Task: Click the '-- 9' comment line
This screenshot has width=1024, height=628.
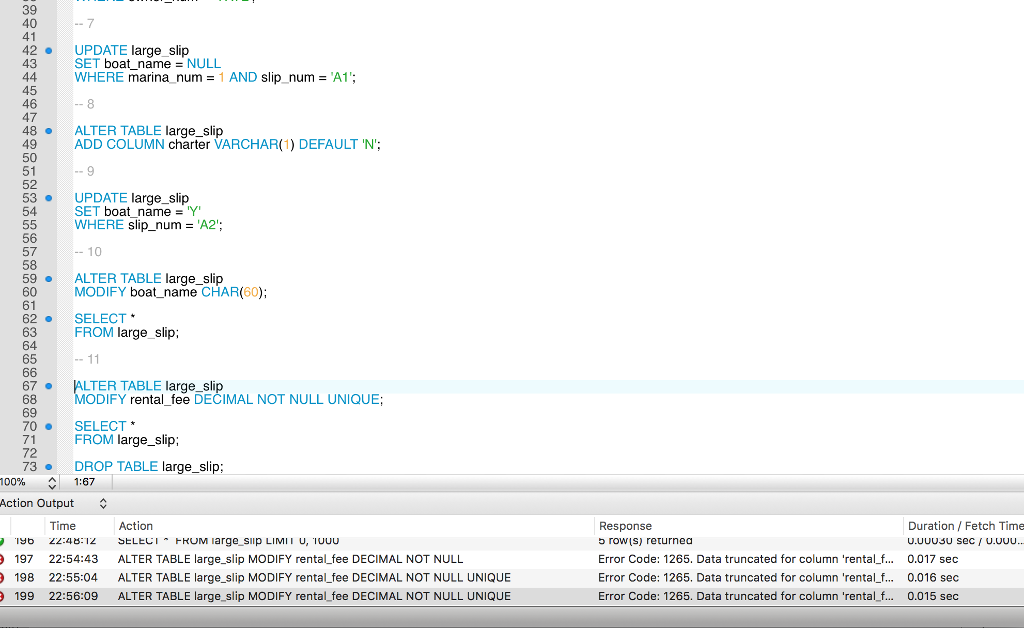Action: [84, 172]
